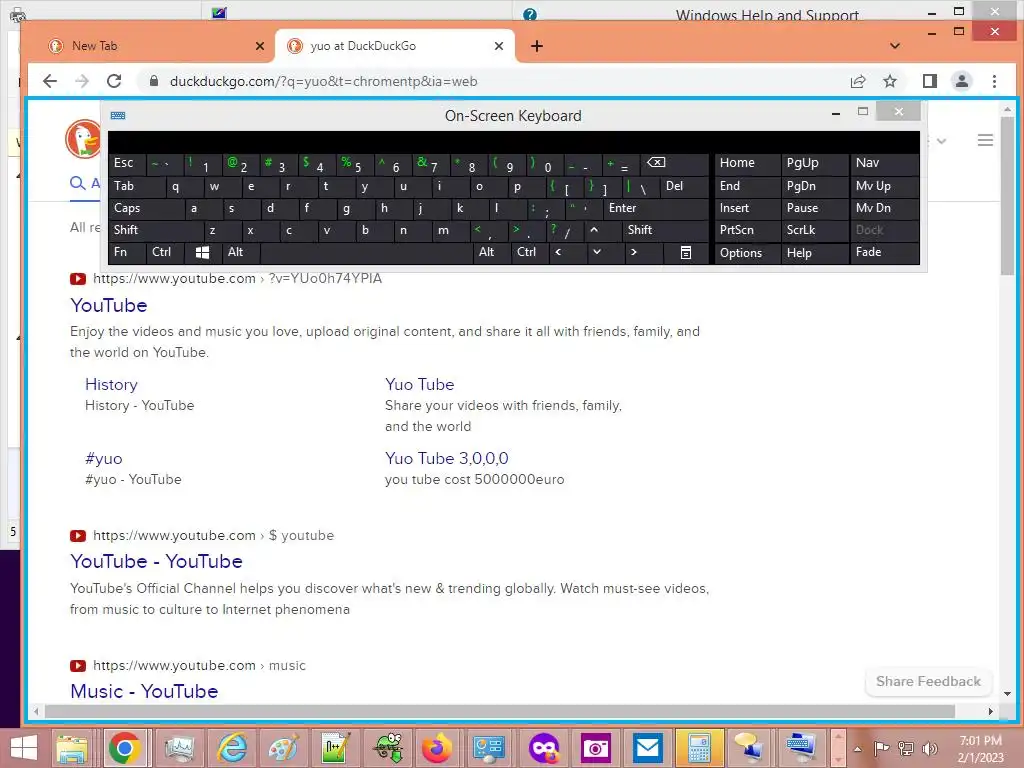This screenshot has height=768, width=1024.
Task: Toggle the right Shift key
Action: coord(665,230)
